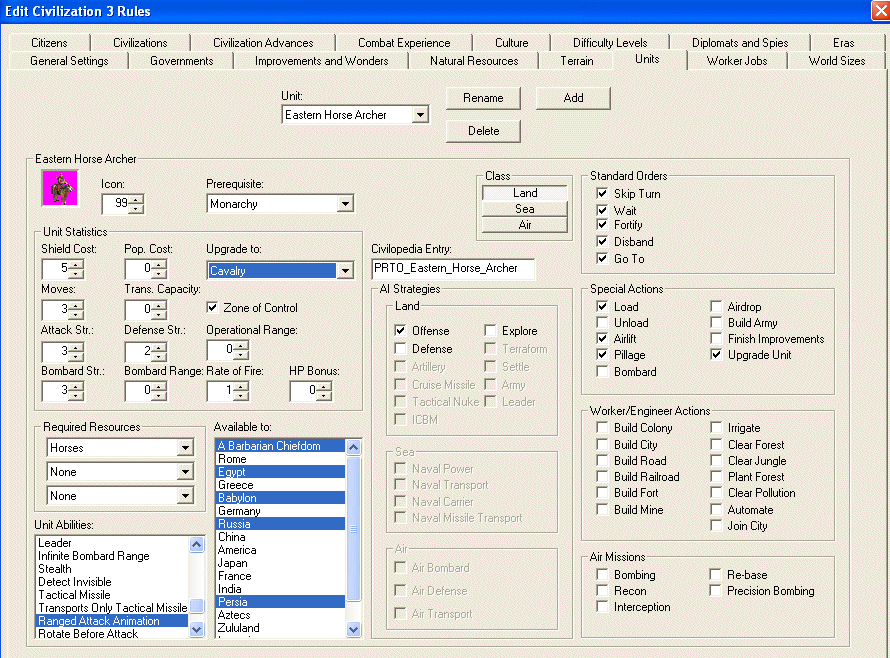
Task: Switch to the Terrain tab
Action: pos(577,61)
